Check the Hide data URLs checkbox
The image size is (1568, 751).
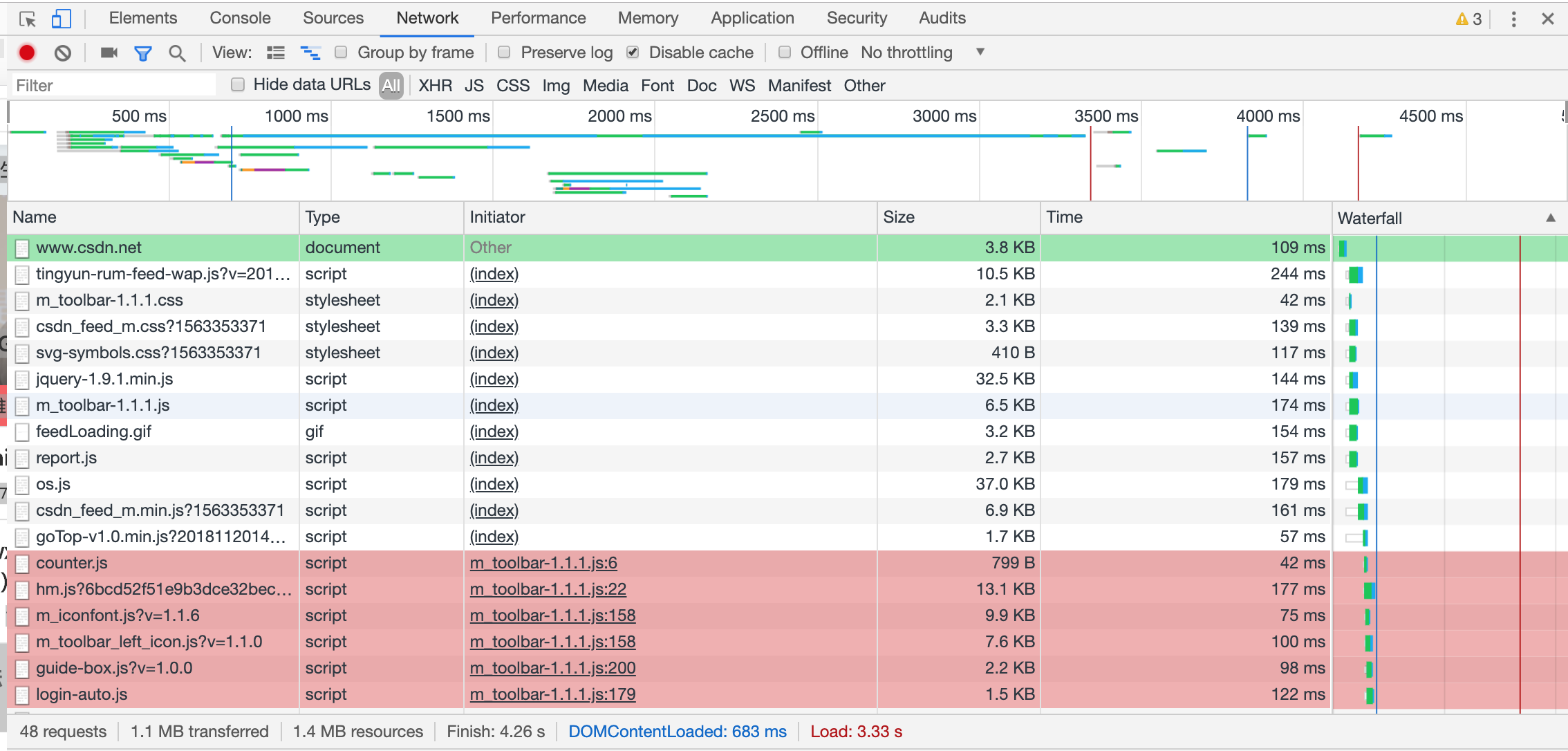tap(238, 84)
